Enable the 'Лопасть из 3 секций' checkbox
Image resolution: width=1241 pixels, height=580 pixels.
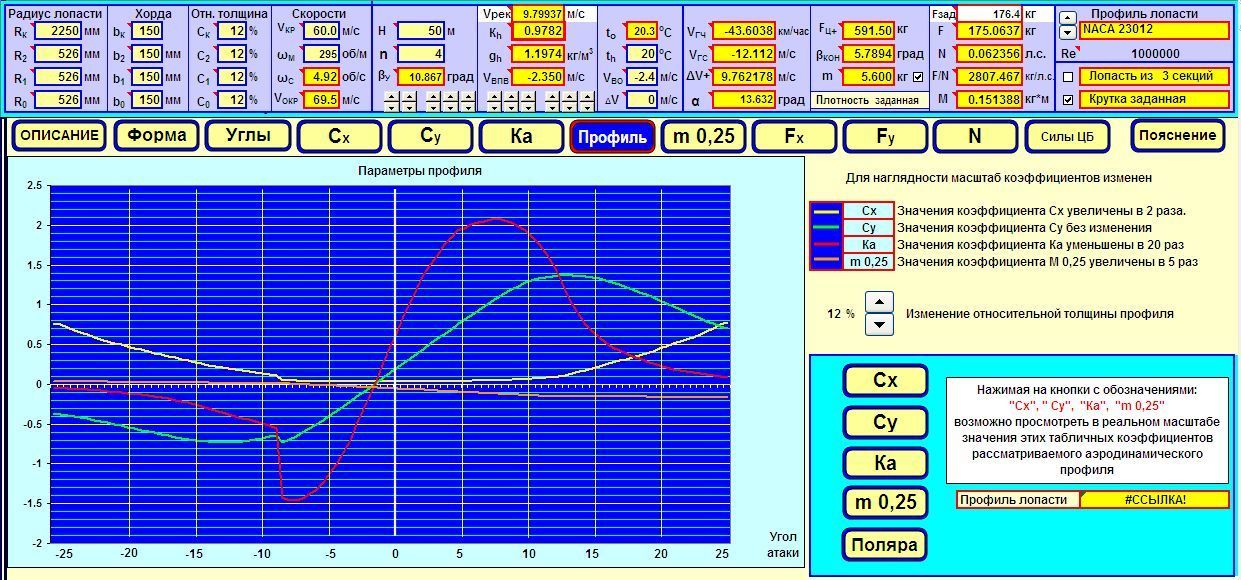coord(1068,77)
